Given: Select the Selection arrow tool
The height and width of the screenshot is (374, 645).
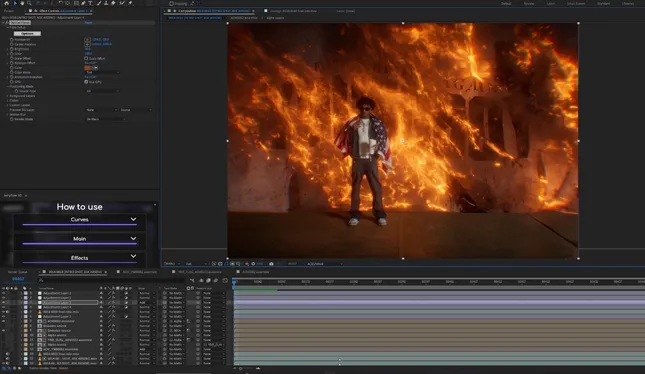Looking at the screenshot, I should point(15,3).
